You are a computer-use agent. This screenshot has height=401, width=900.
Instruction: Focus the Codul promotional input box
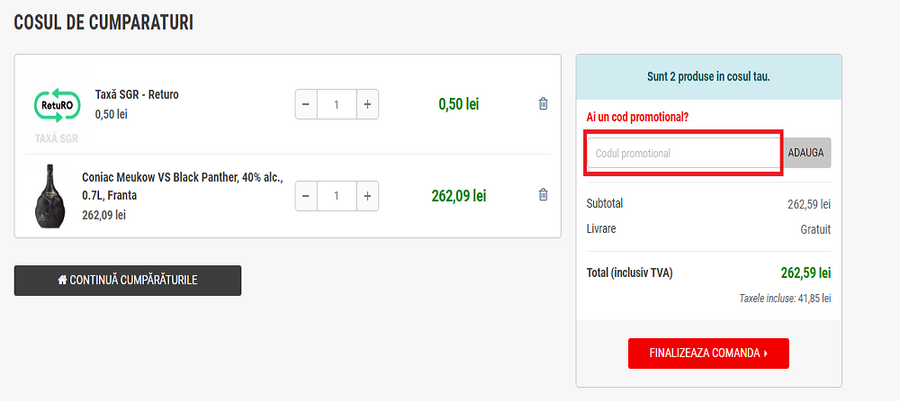click(683, 153)
